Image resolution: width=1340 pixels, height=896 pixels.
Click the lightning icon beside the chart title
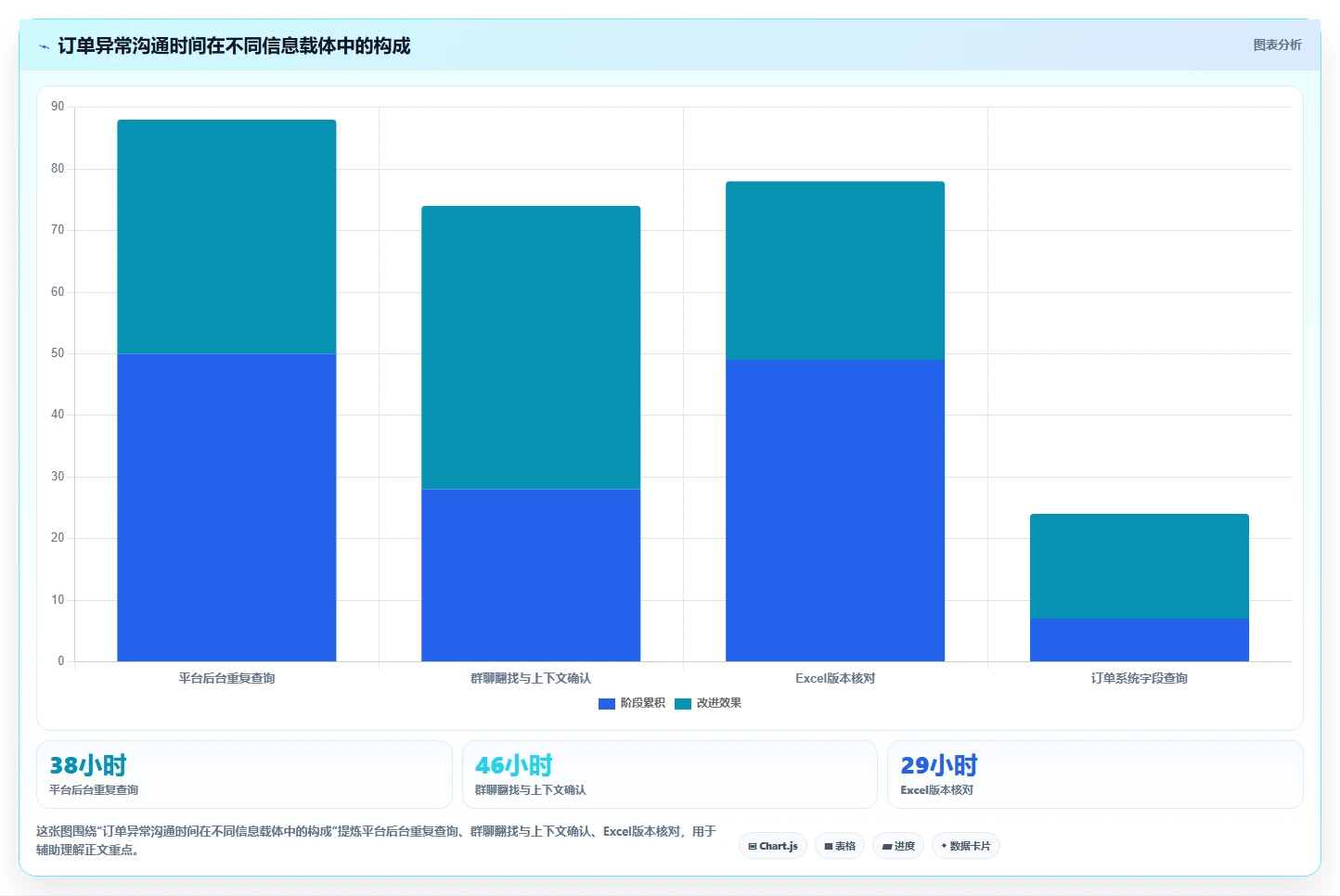(44, 46)
